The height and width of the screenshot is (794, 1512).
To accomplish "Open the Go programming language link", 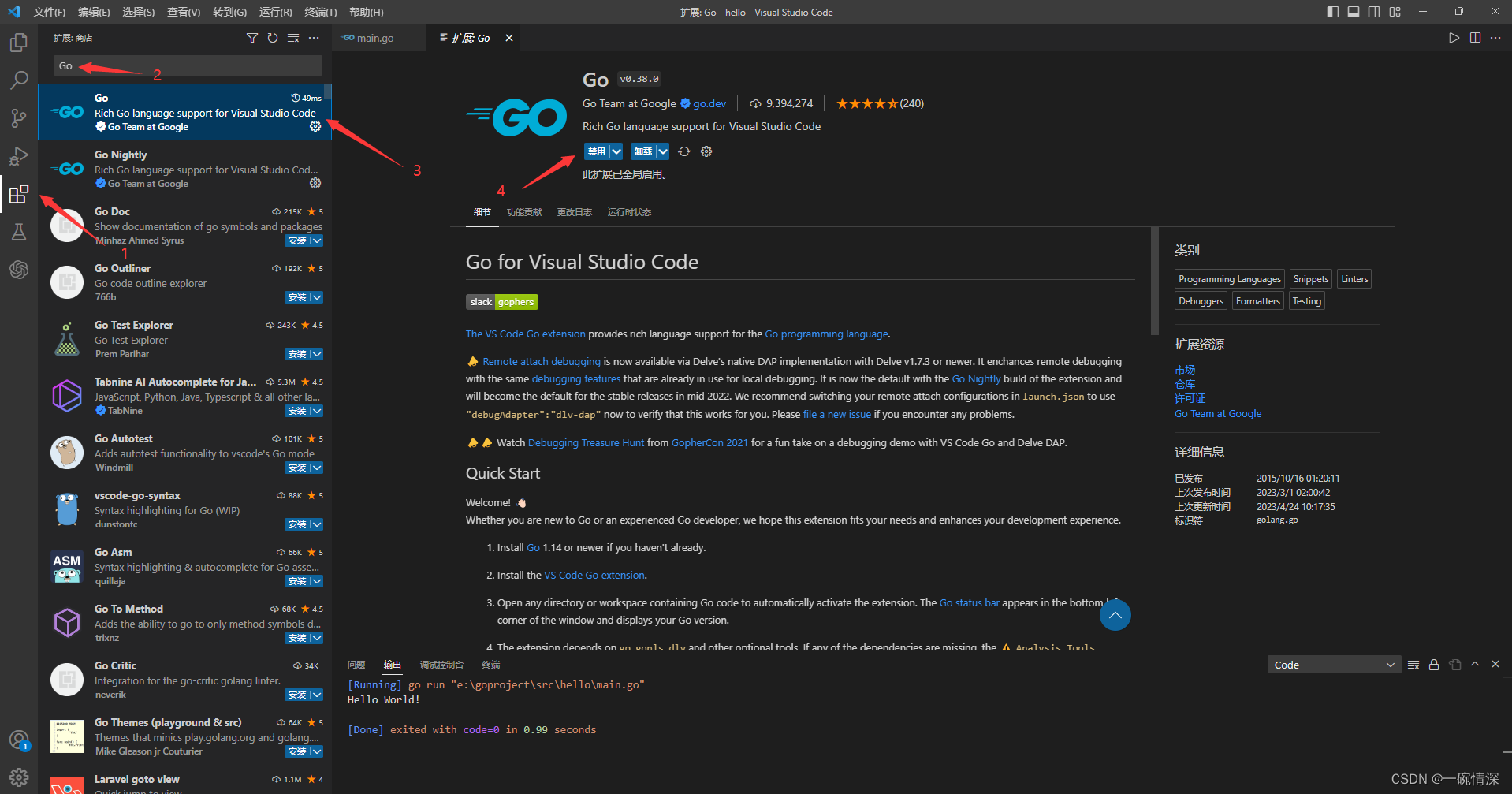I will [x=826, y=334].
